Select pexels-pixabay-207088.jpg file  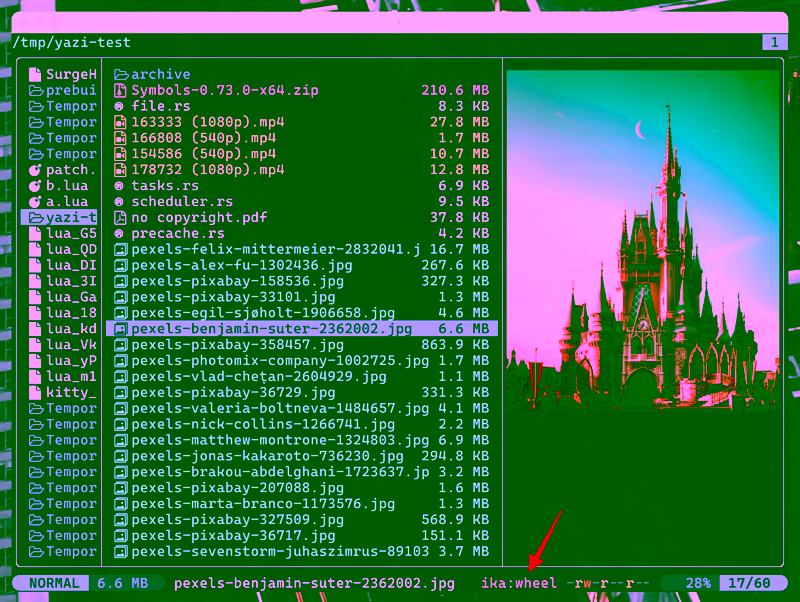(x=302, y=488)
